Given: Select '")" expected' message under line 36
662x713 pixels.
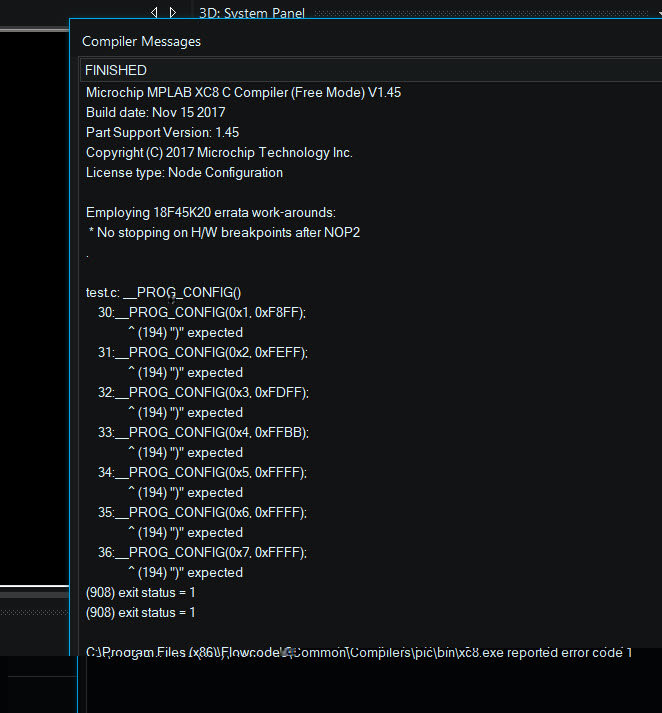Looking at the screenshot, I should pyautogui.click(x=186, y=572).
